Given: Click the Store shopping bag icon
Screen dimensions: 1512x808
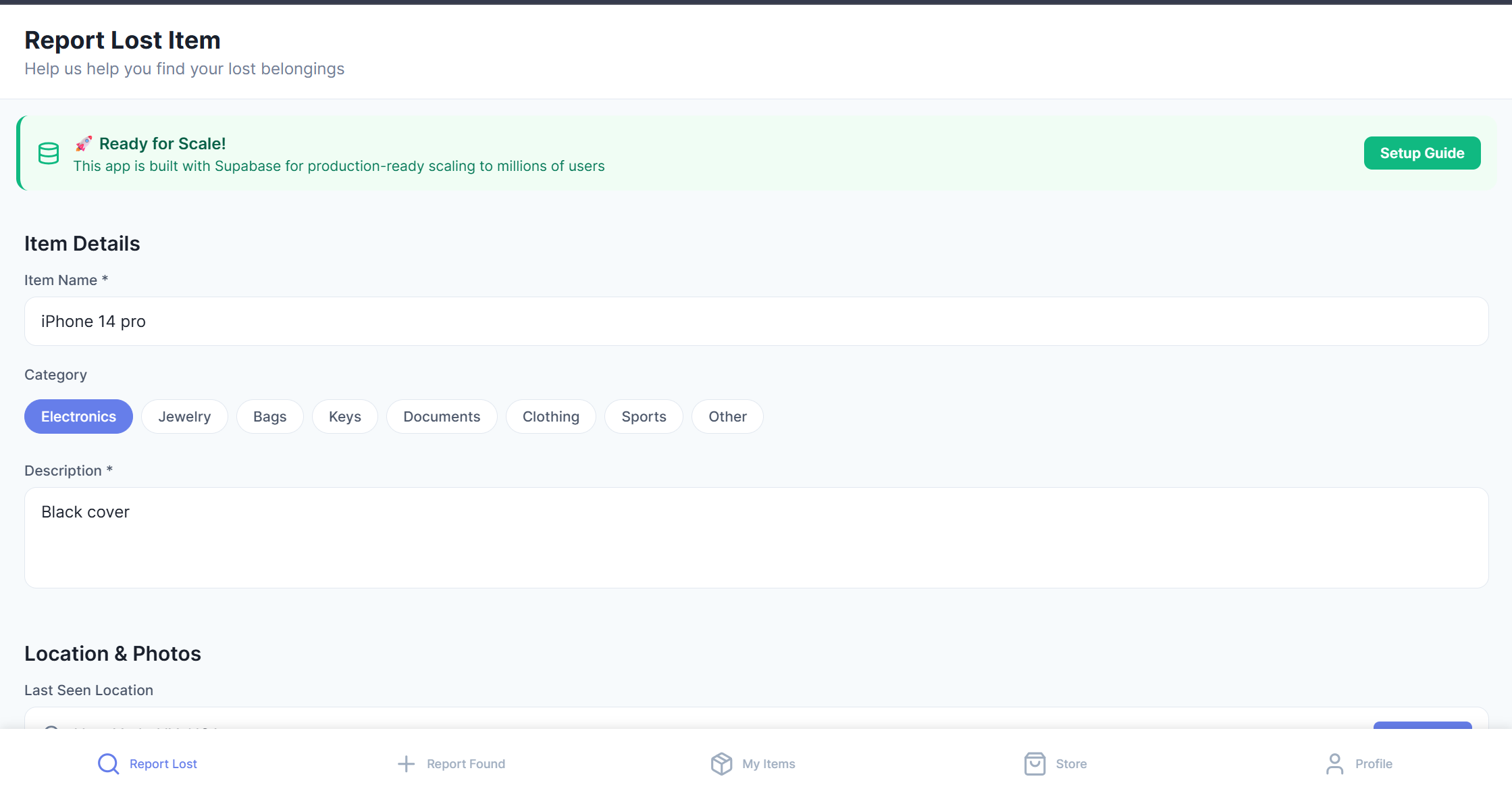Looking at the screenshot, I should point(1035,763).
